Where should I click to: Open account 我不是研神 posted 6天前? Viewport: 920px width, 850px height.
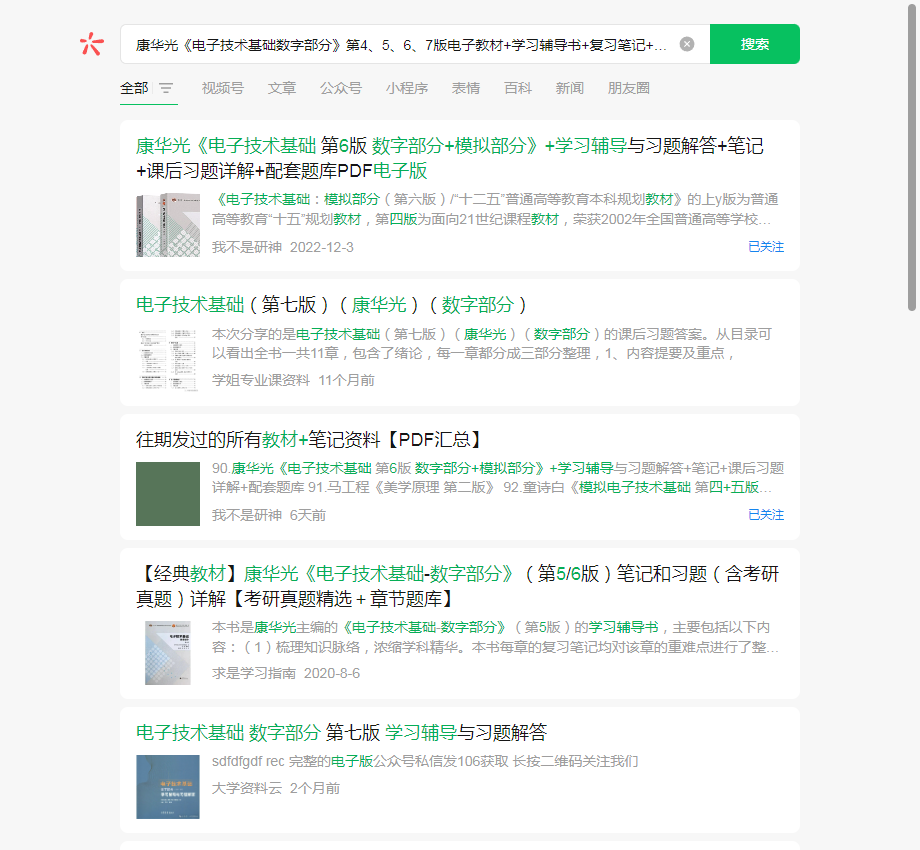click(x=246, y=515)
